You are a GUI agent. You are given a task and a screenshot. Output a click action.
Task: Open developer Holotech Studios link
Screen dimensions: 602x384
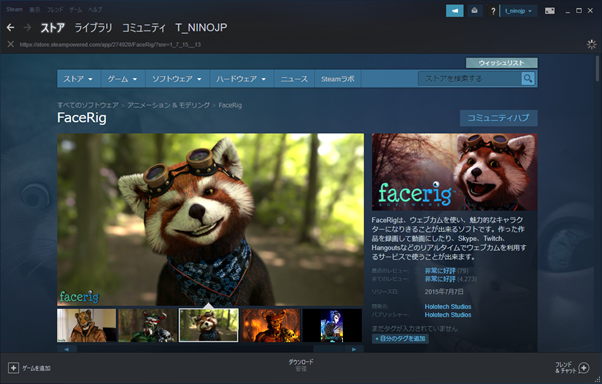click(x=448, y=306)
